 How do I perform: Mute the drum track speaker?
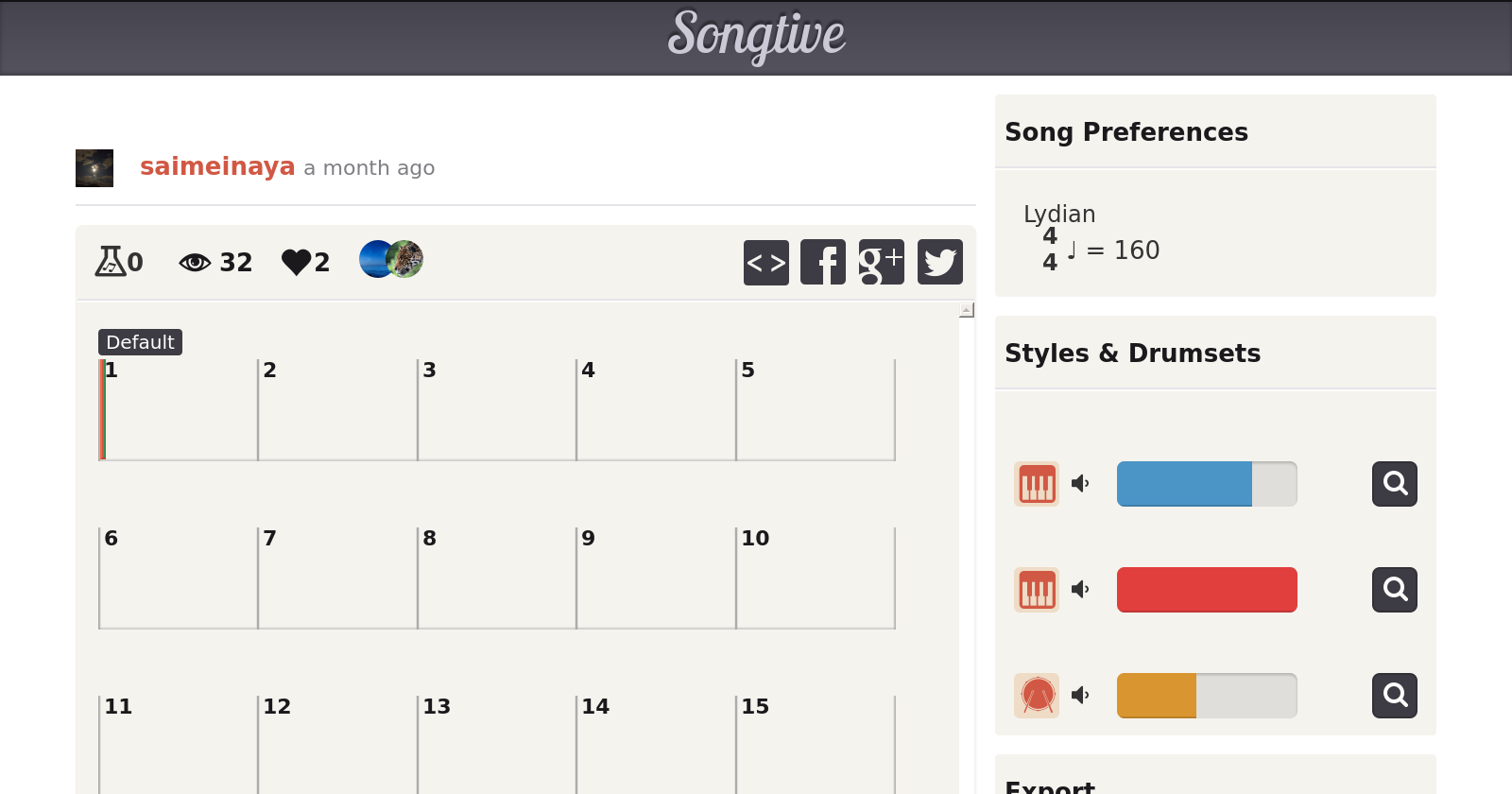click(x=1080, y=696)
